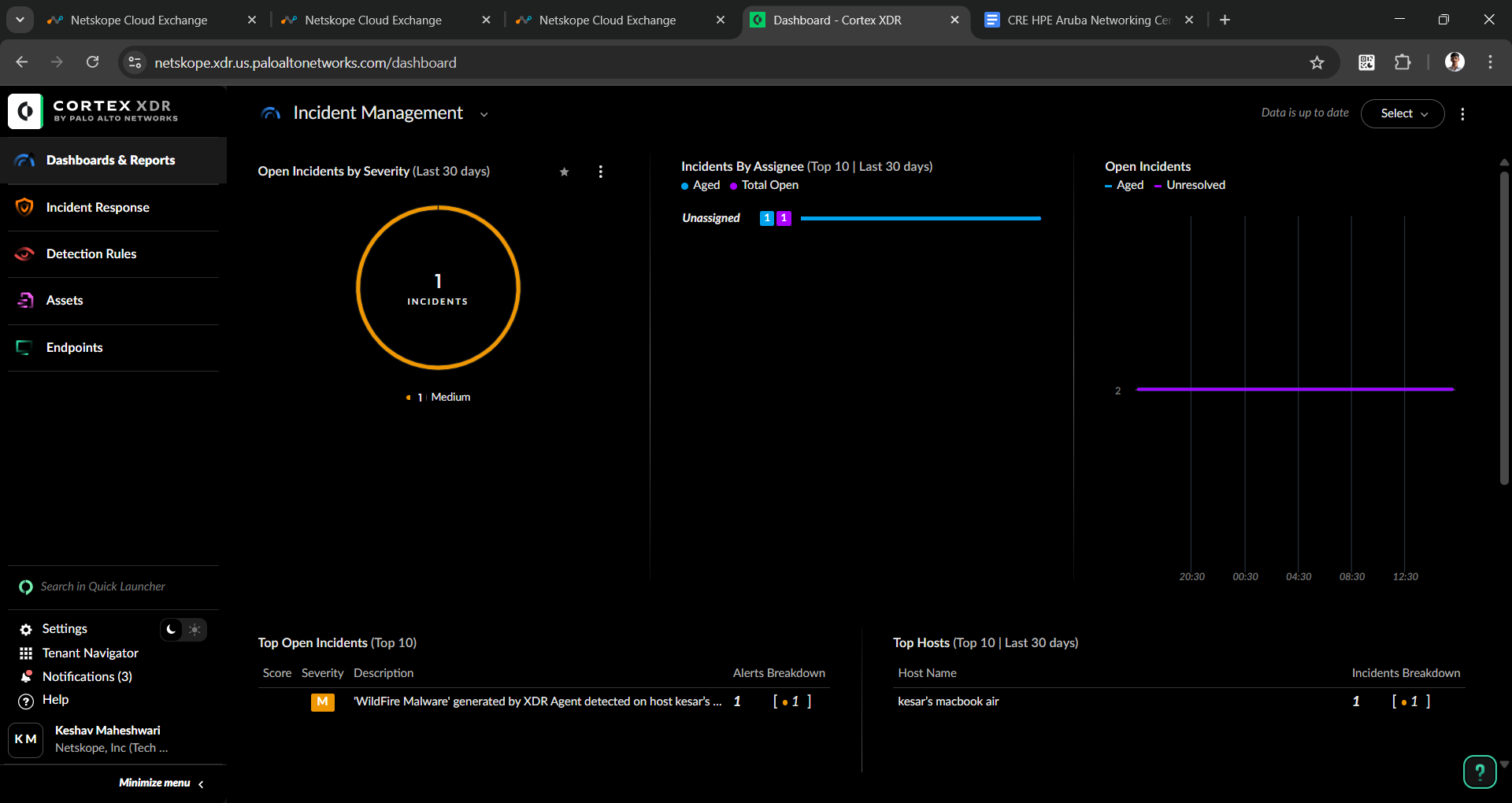Screen dimensions: 1512x803
Task: Open Tenant Navigator grid icon
Action: click(26, 653)
